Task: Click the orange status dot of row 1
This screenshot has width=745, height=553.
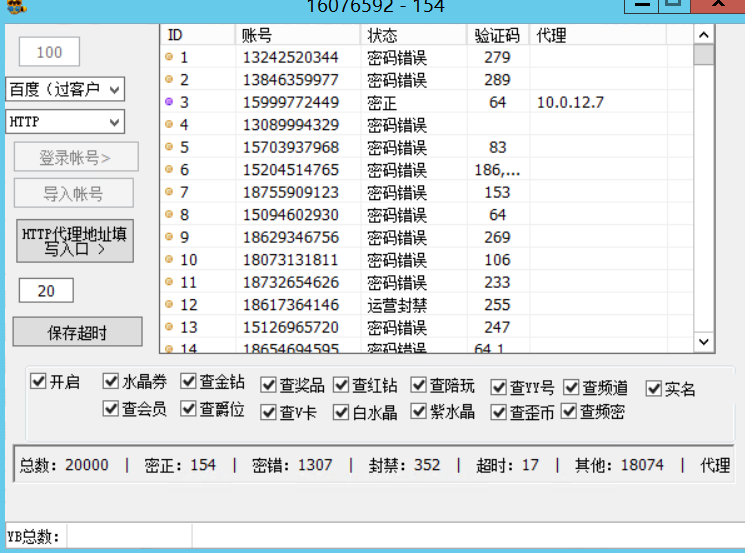Action: coord(169,57)
